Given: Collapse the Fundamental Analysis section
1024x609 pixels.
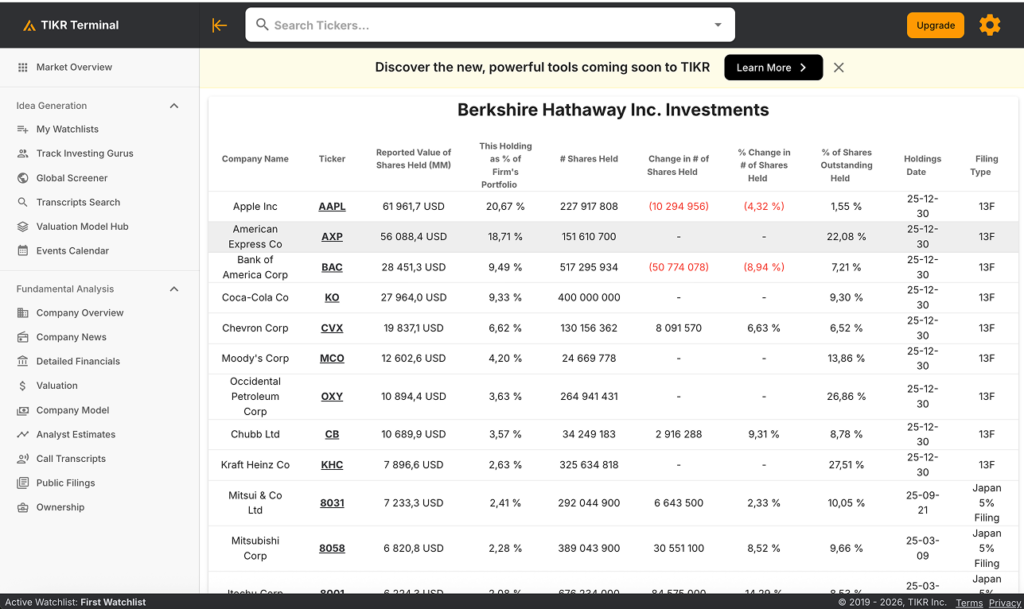Looking at the screenshot, I should tap(174, 290).
